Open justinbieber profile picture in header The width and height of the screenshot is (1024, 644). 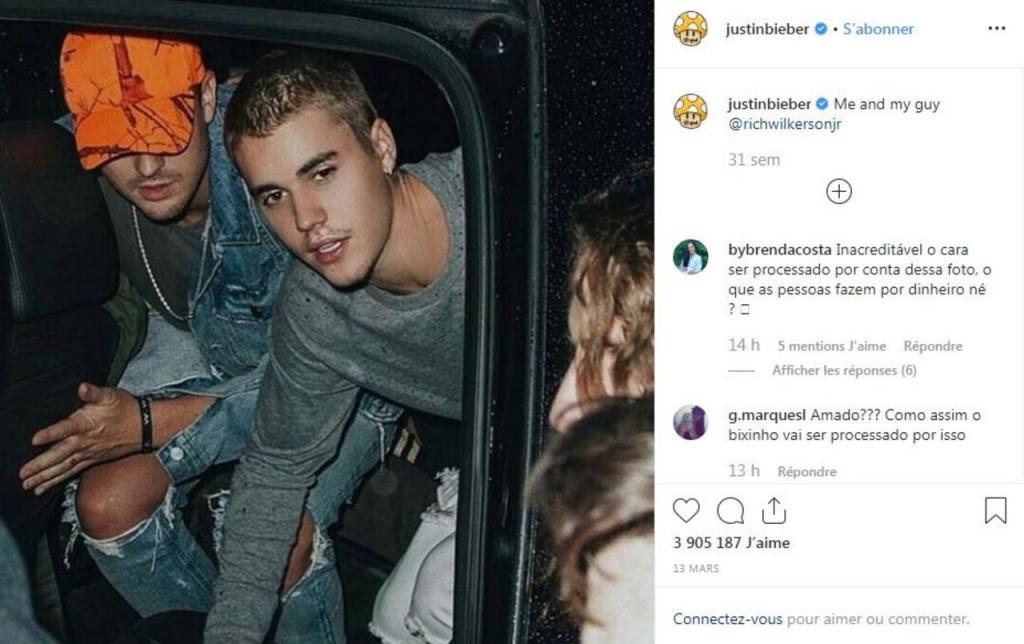691,29
